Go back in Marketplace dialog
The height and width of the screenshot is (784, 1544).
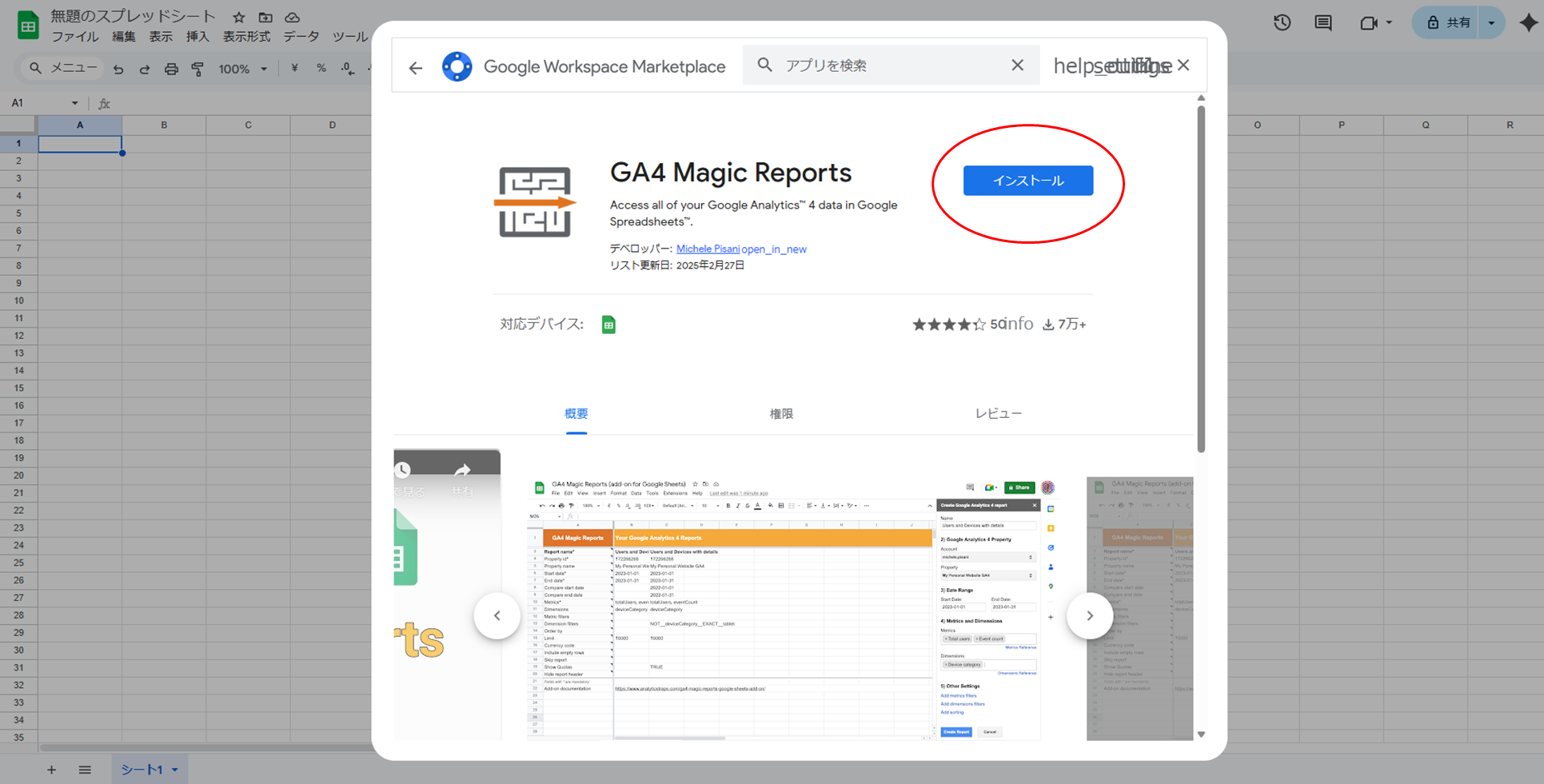click(x=415, y=68)
